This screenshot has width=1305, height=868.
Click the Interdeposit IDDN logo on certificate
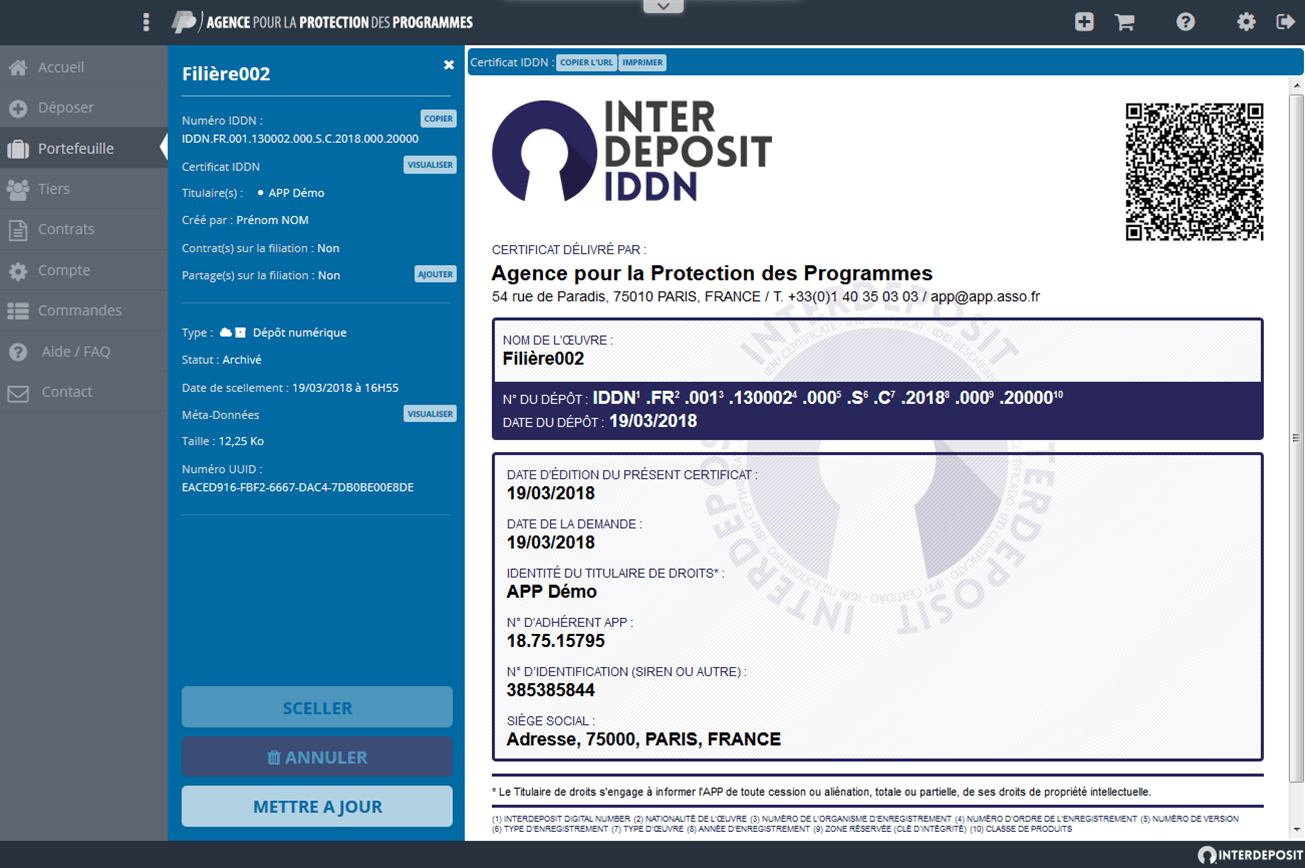(x=632, y=151)
